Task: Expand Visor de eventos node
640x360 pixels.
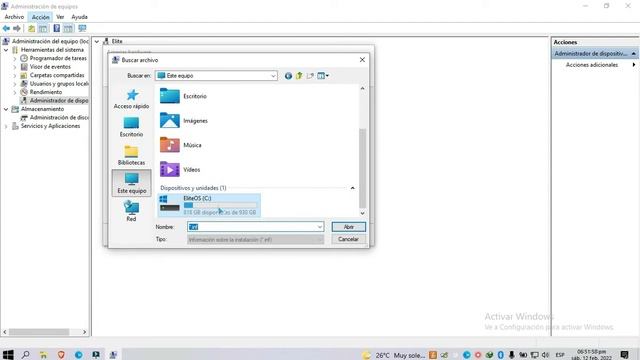Action: (15, 67)
